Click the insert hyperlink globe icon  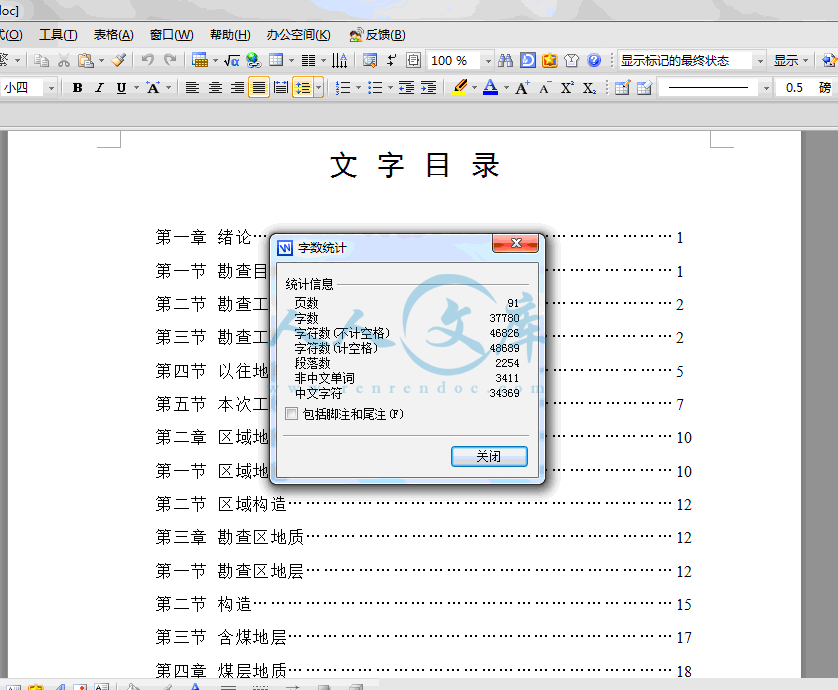(253, 60)
